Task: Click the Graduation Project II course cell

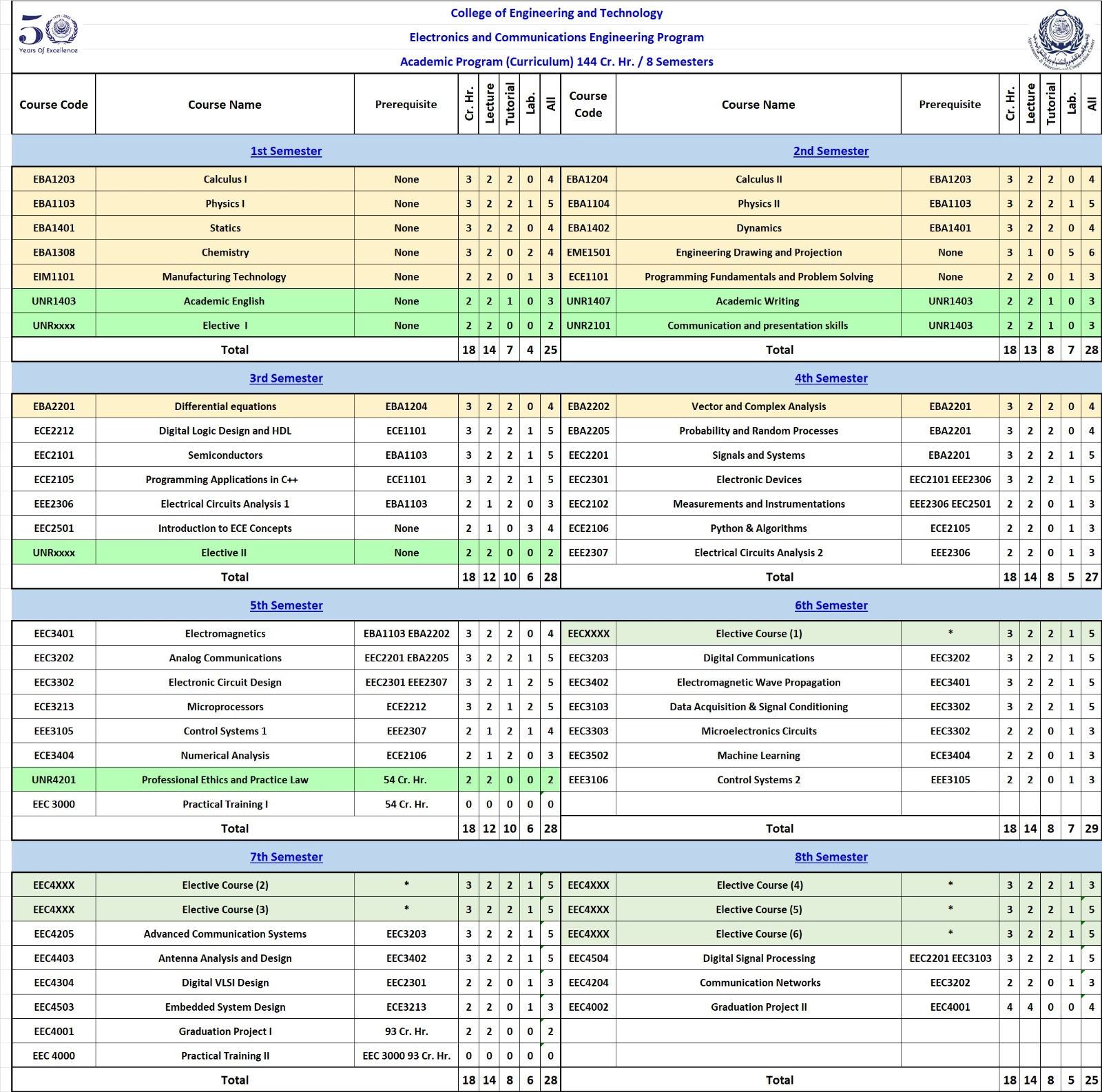Action: (x=758, y=1007)
